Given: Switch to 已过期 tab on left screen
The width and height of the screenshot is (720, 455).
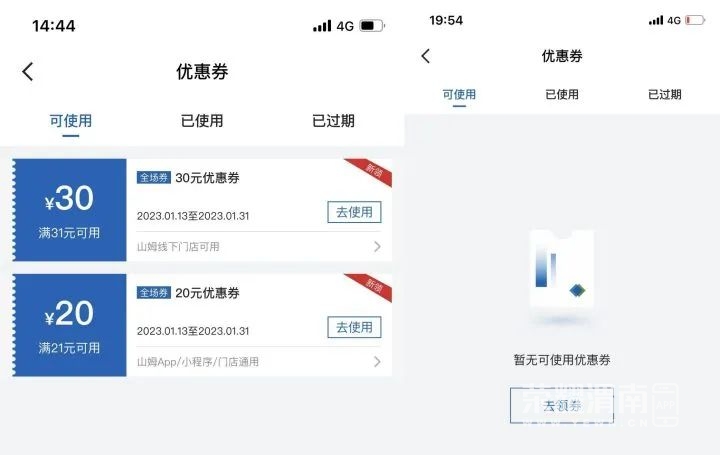Looking at the screenshot, I should point(333,121).
